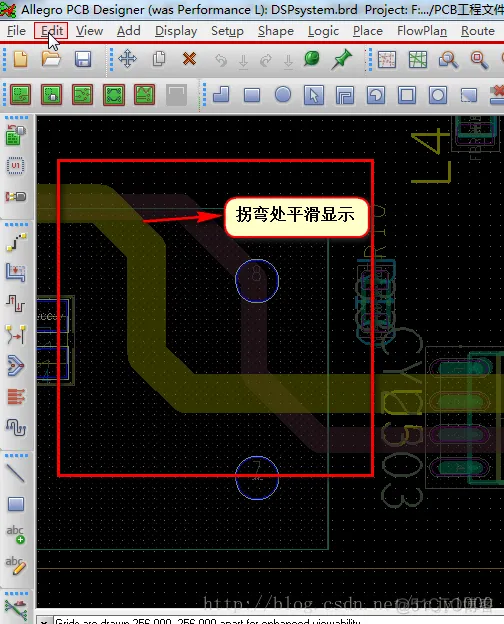Open the FlowPlan menu
504x624 pixels.
(x=422, y=31)
